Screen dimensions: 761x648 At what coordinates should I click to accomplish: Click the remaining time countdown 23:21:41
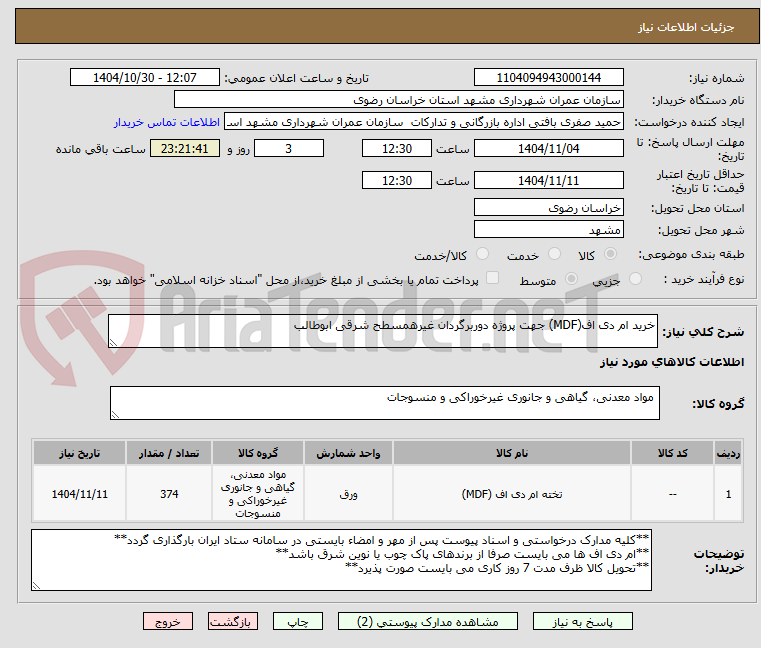185,149
